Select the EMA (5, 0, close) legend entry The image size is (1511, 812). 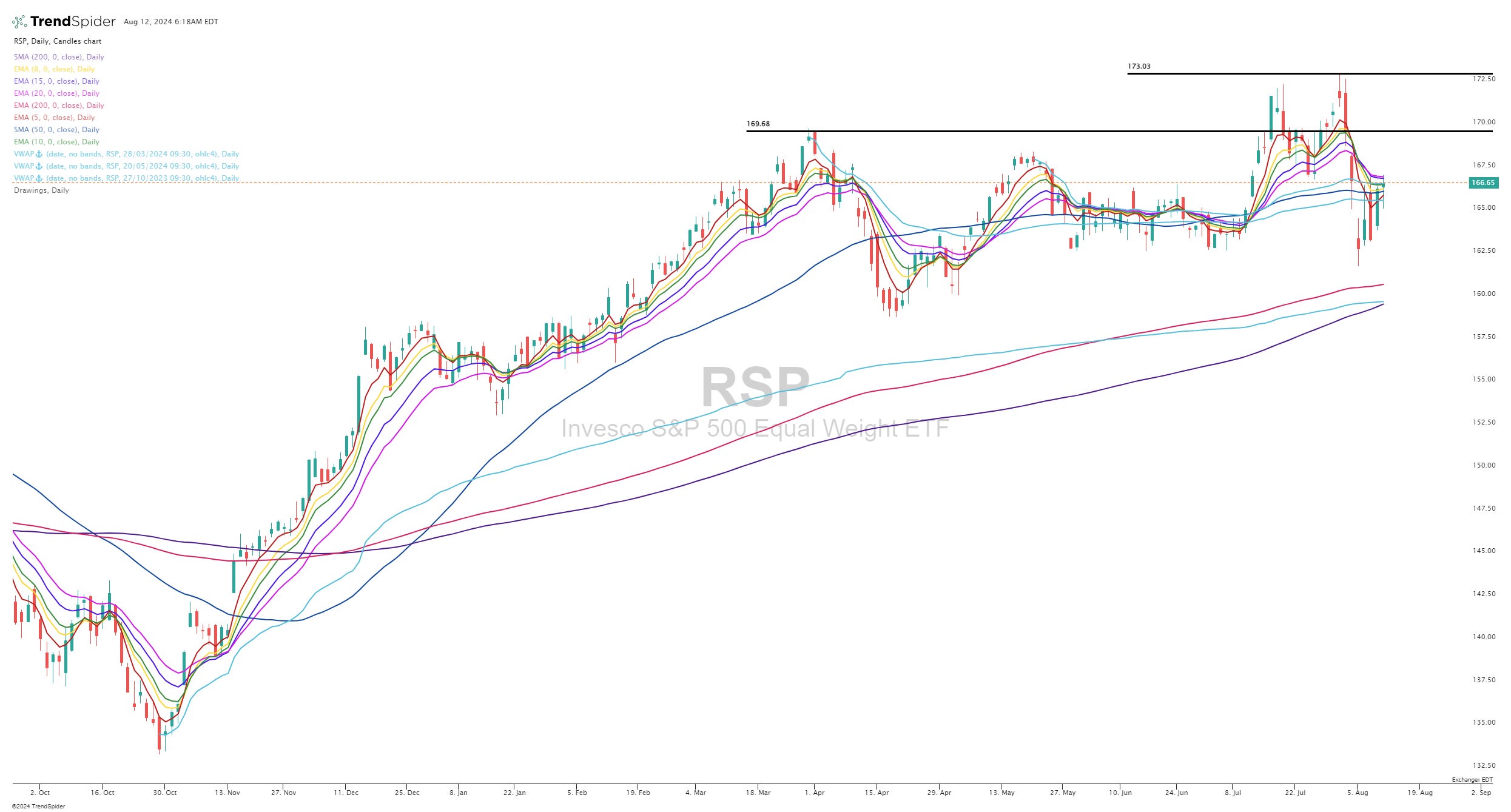[x=55, y=118]
